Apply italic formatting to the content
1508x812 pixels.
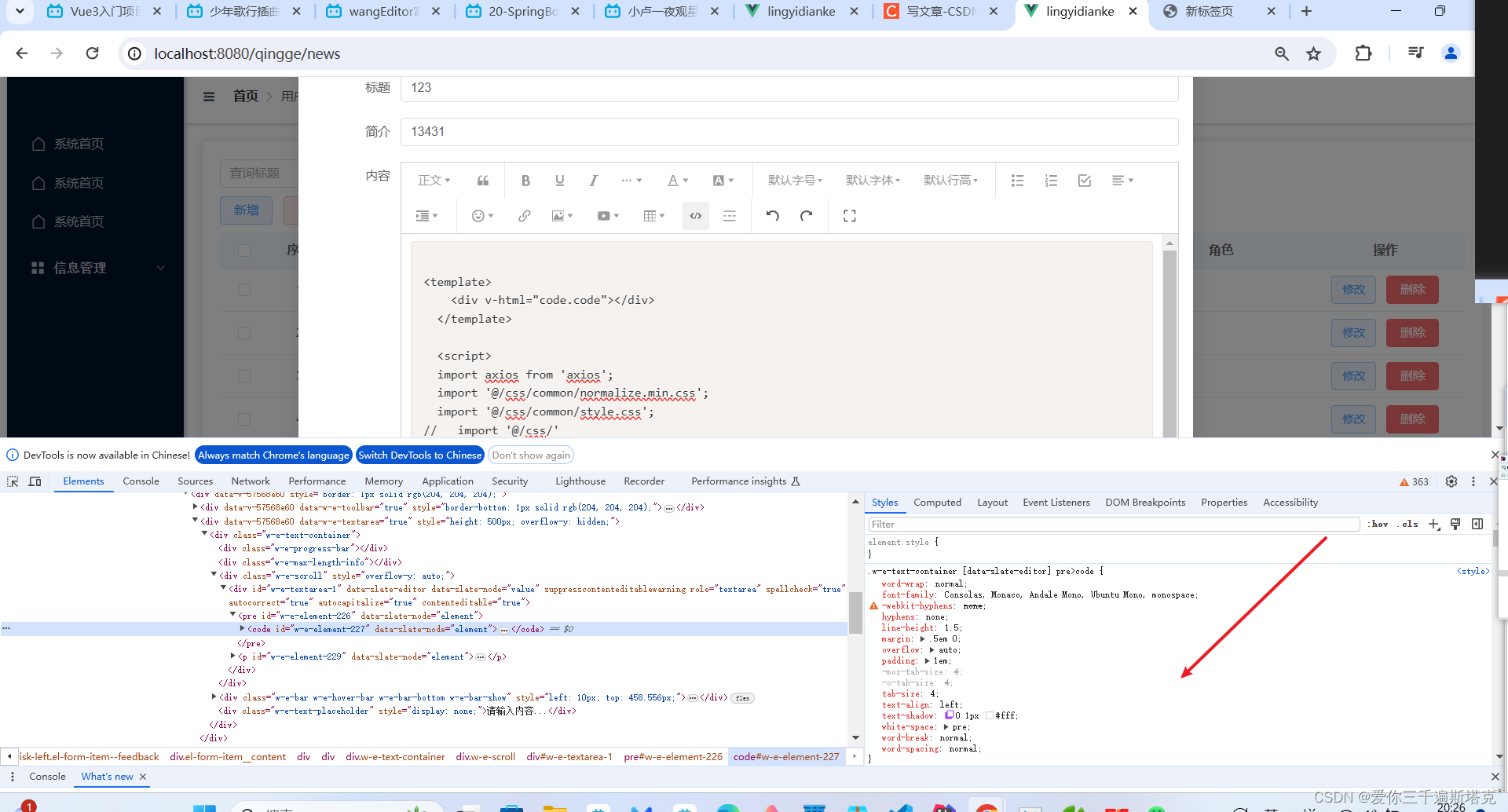pos(593,181)
